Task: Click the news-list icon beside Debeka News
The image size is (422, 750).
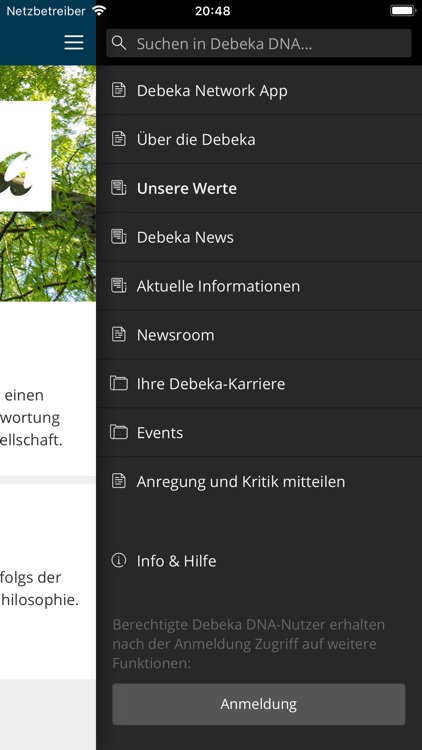Action: 119,236
